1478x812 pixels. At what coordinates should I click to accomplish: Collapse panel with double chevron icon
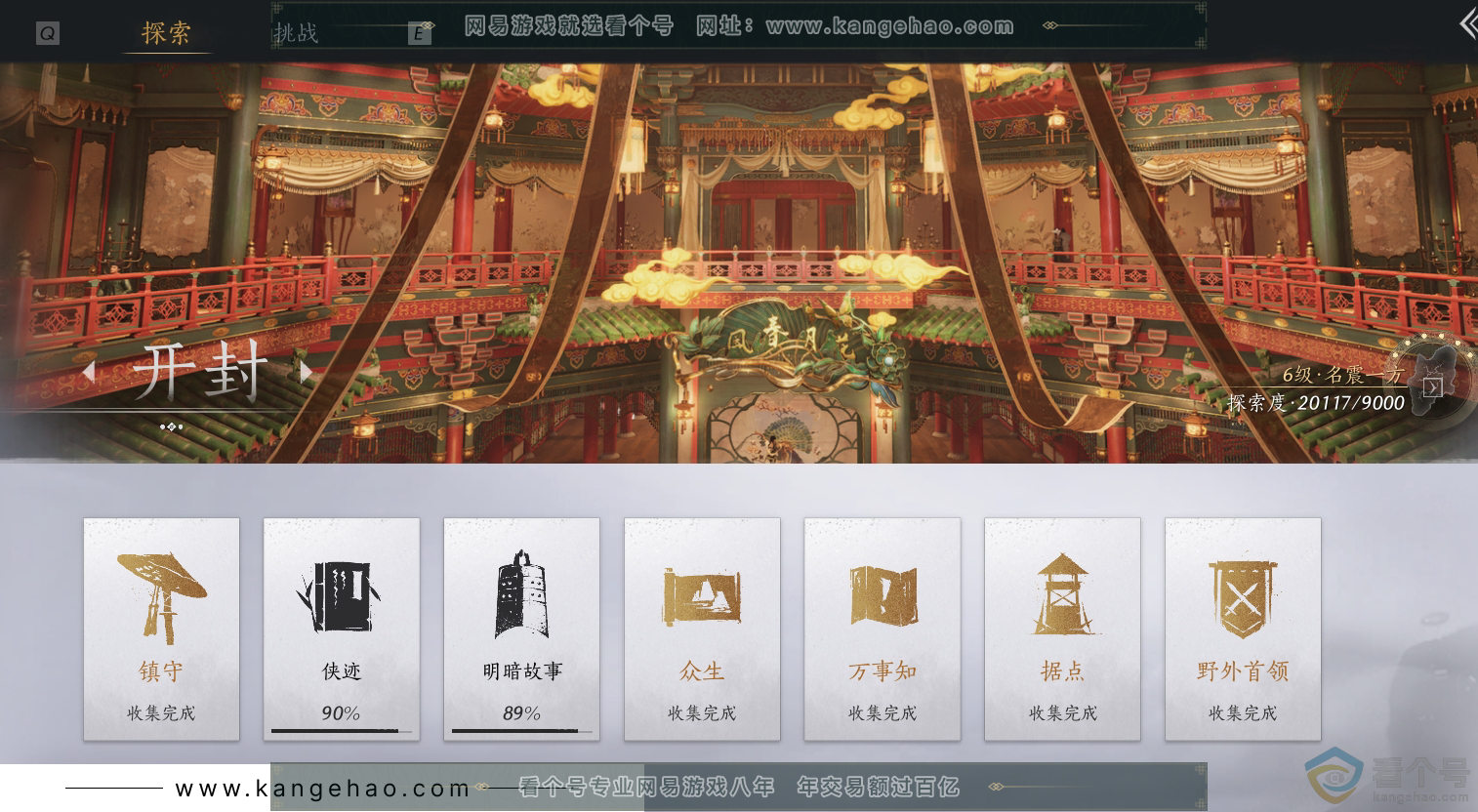[x=1467, y=23]
